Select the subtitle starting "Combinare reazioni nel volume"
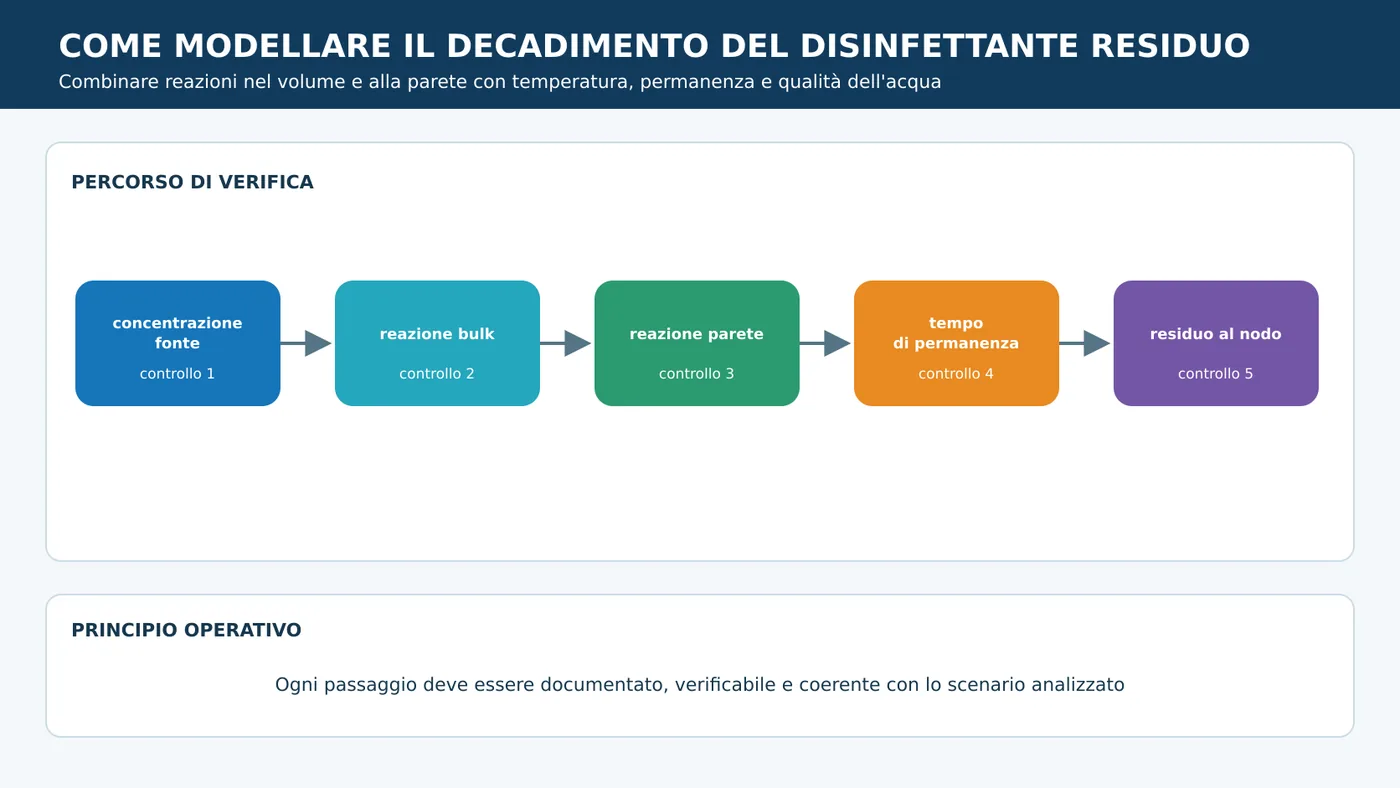This screenshot has width=1400, height=788. (x=500, y=82)
